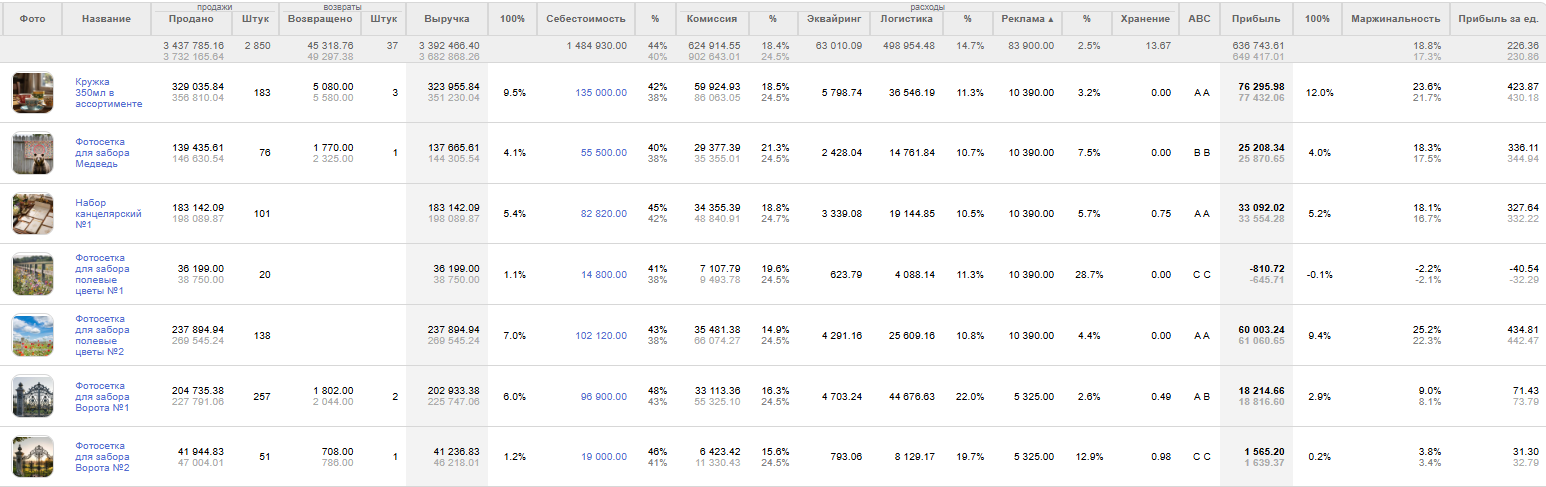Sort by the Название column header
This screenshot has height=487, width=1546.
106,19
